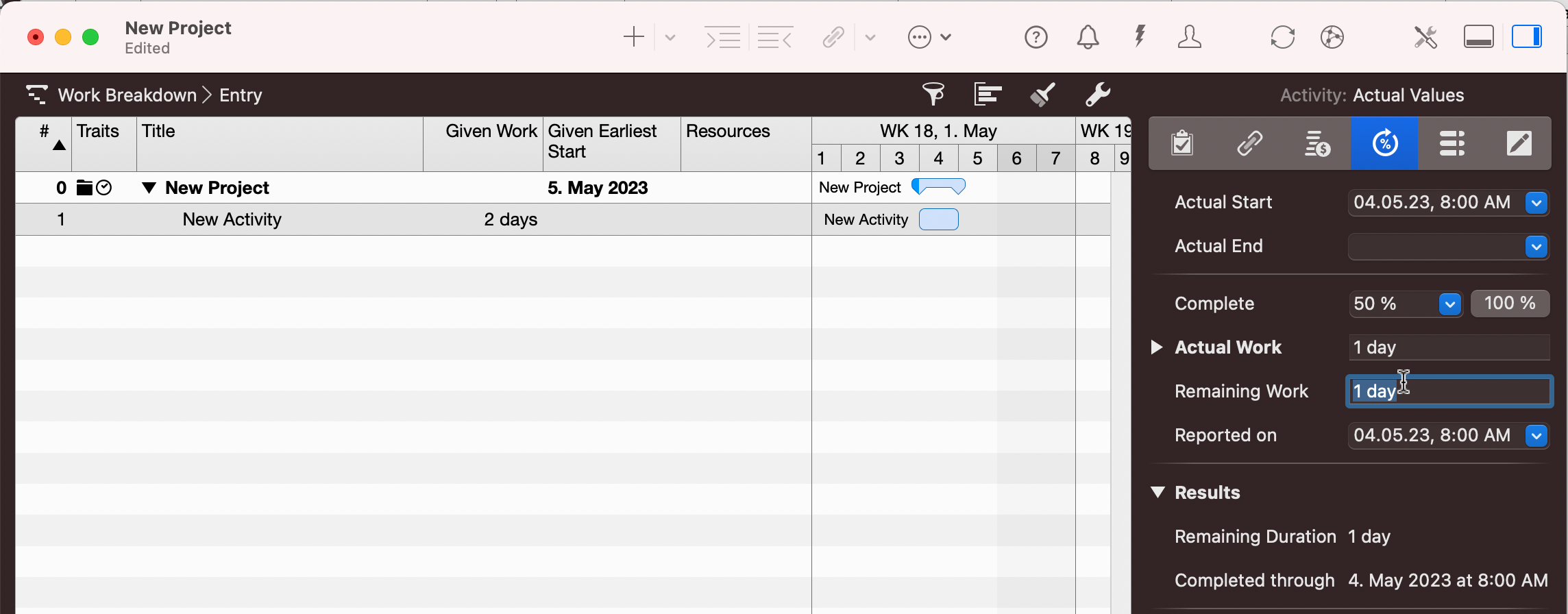Toggle the bottom panel view
Image resolution: width=1568 pixels, height=614 pixels.
tap(1478, 37)
